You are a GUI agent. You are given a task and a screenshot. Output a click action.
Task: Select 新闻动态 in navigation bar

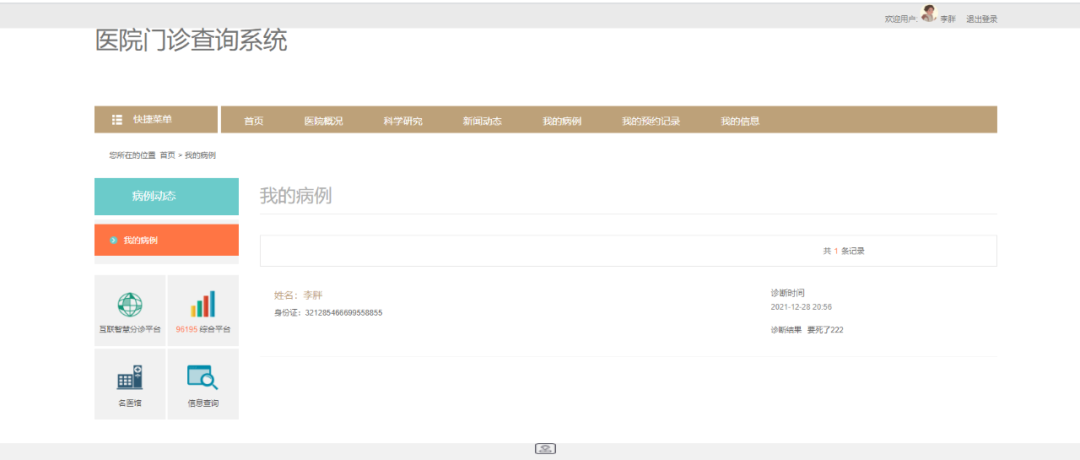click(482, 121)
